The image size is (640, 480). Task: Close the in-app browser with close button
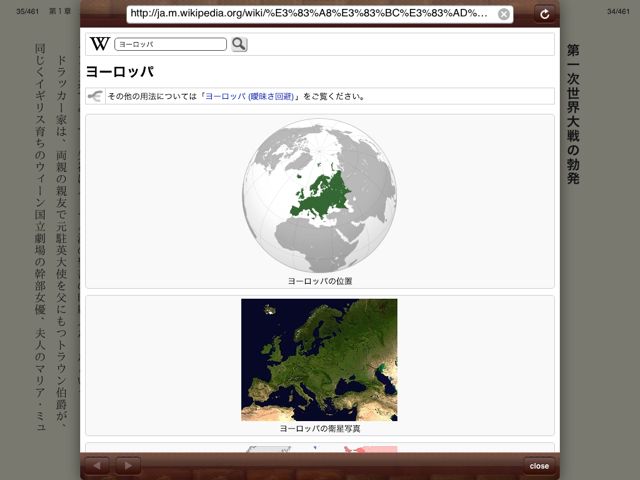[539, 466]
